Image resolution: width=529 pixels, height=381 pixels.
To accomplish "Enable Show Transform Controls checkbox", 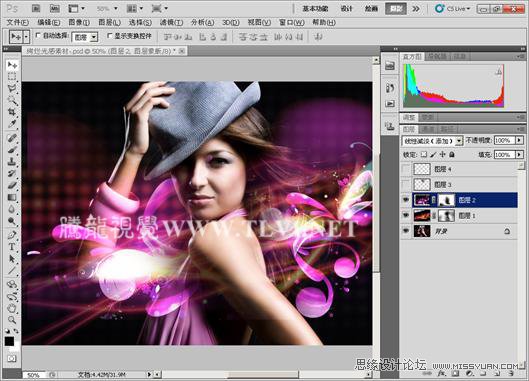I will pos(109,35).
